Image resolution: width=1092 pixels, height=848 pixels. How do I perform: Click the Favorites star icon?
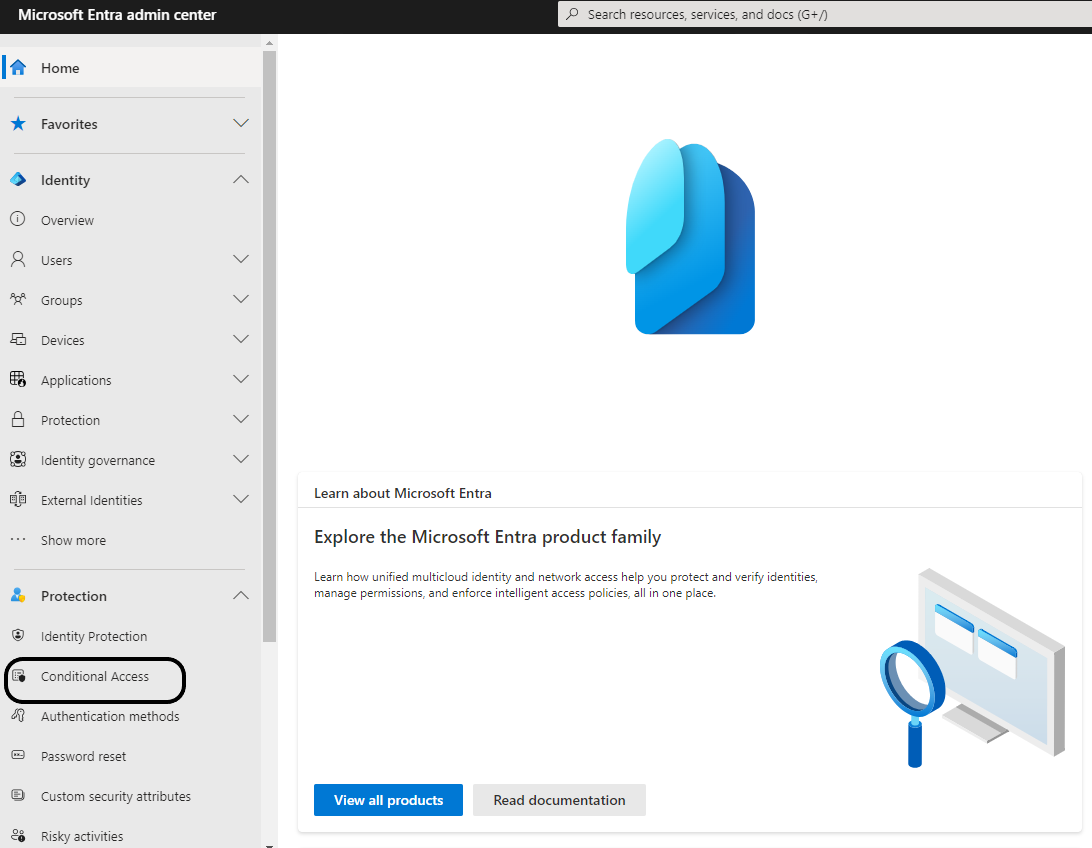(x=18, y=124)
